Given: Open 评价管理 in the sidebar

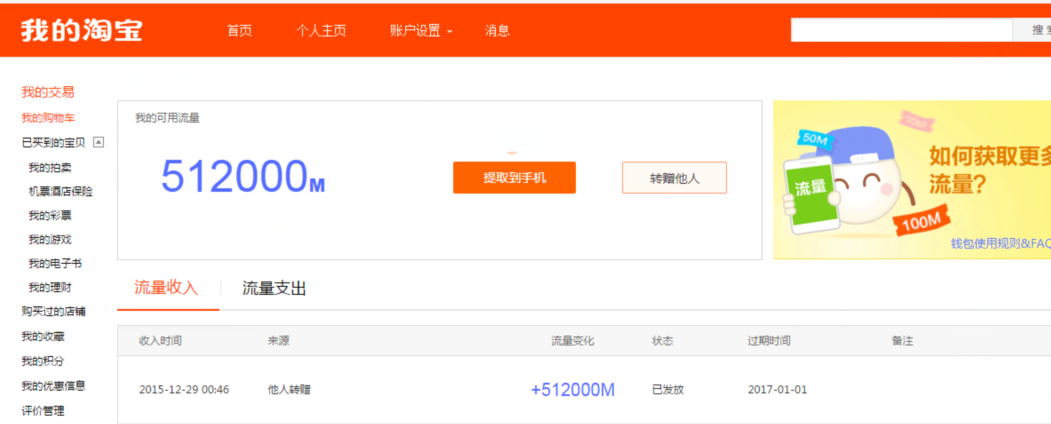Looking at the screenshot, I should 43,411.
